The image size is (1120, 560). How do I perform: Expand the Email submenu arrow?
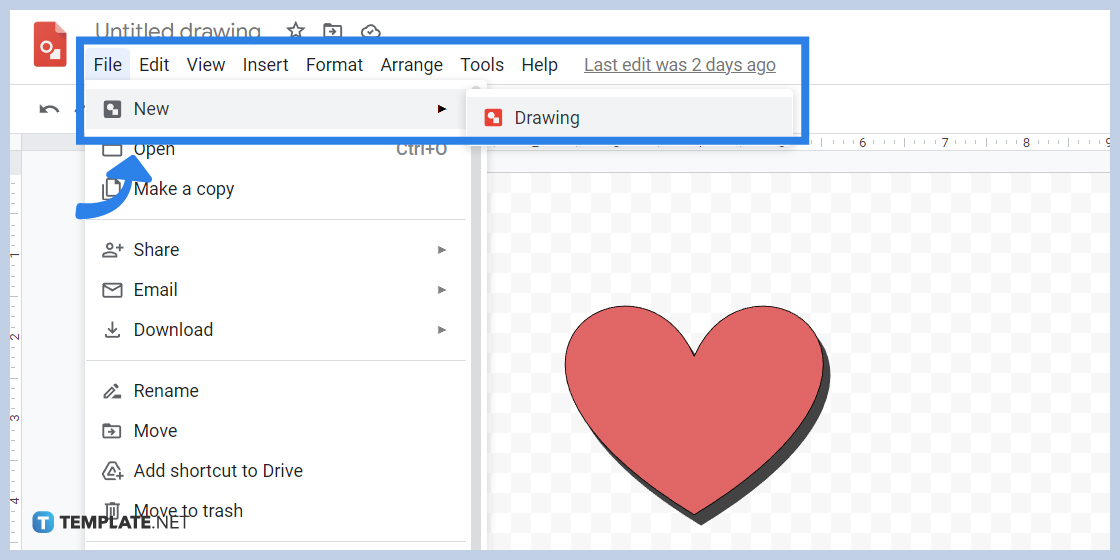442,290
